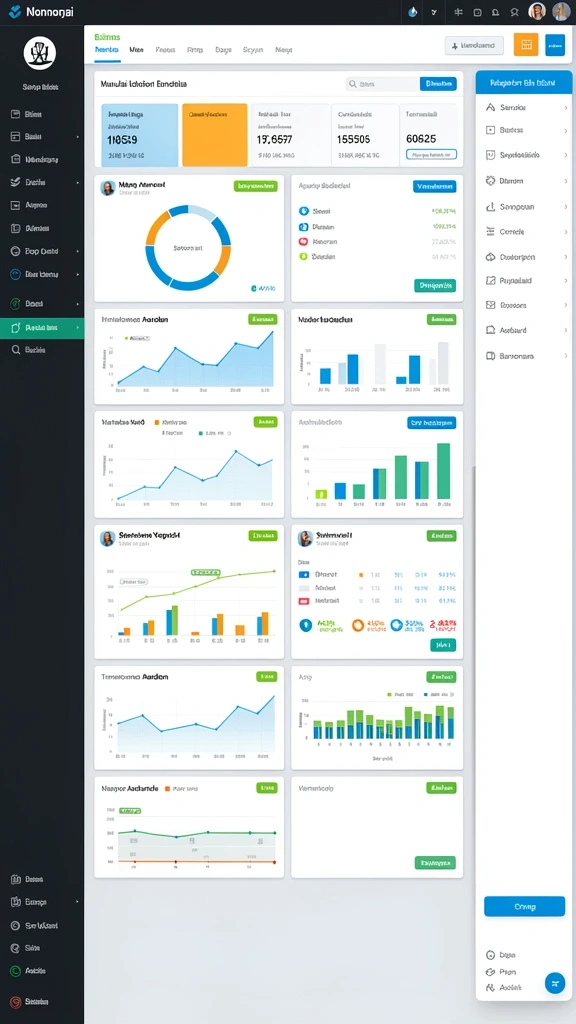Viewport: 576px width, 1024px height.
Task: Click the green button in the donut chart card
Action: pos(255,186)
